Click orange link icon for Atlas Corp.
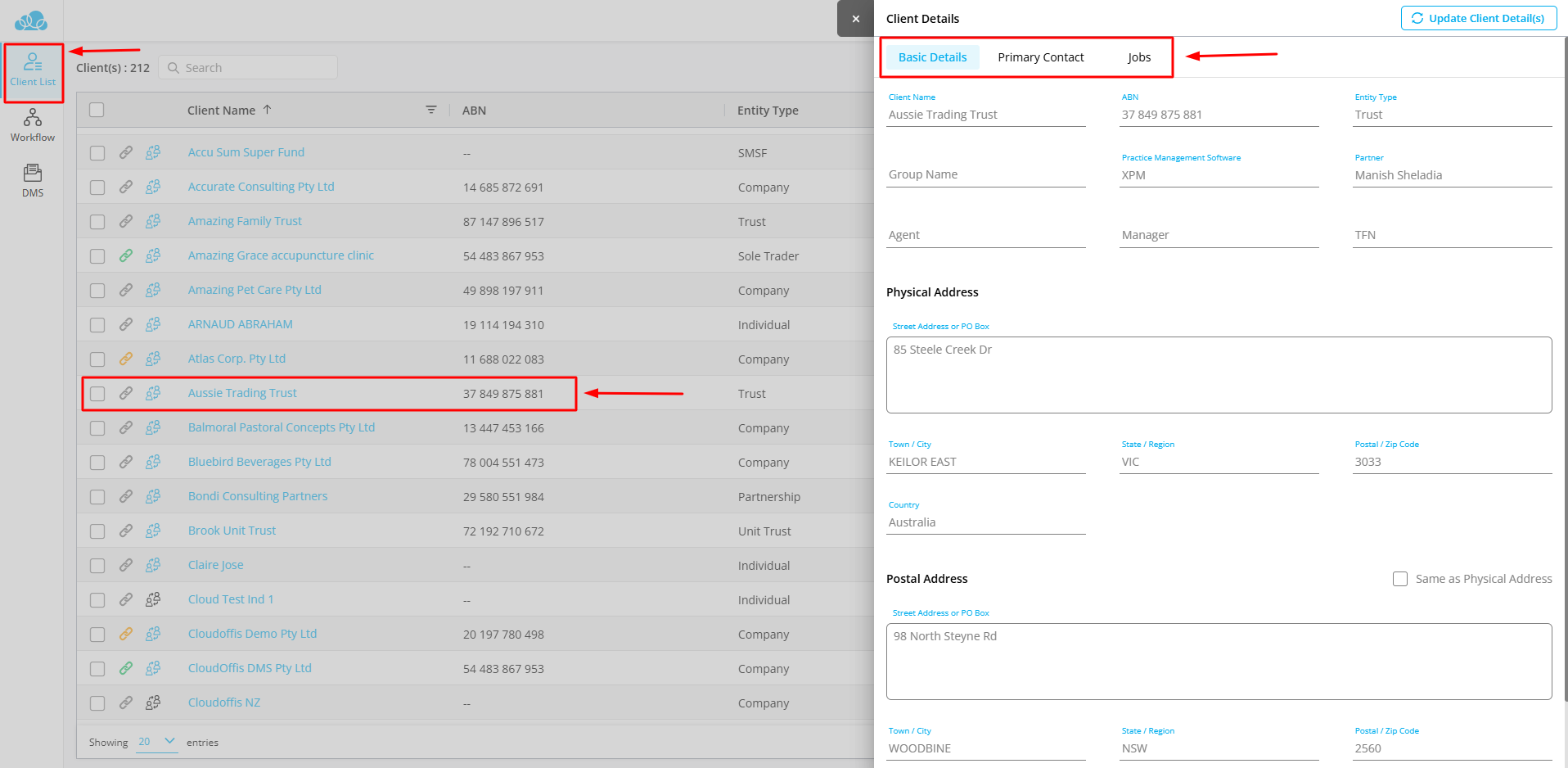Image resolution: width=1568 pixels, height=768 pixels. click(x=126, y=359)
